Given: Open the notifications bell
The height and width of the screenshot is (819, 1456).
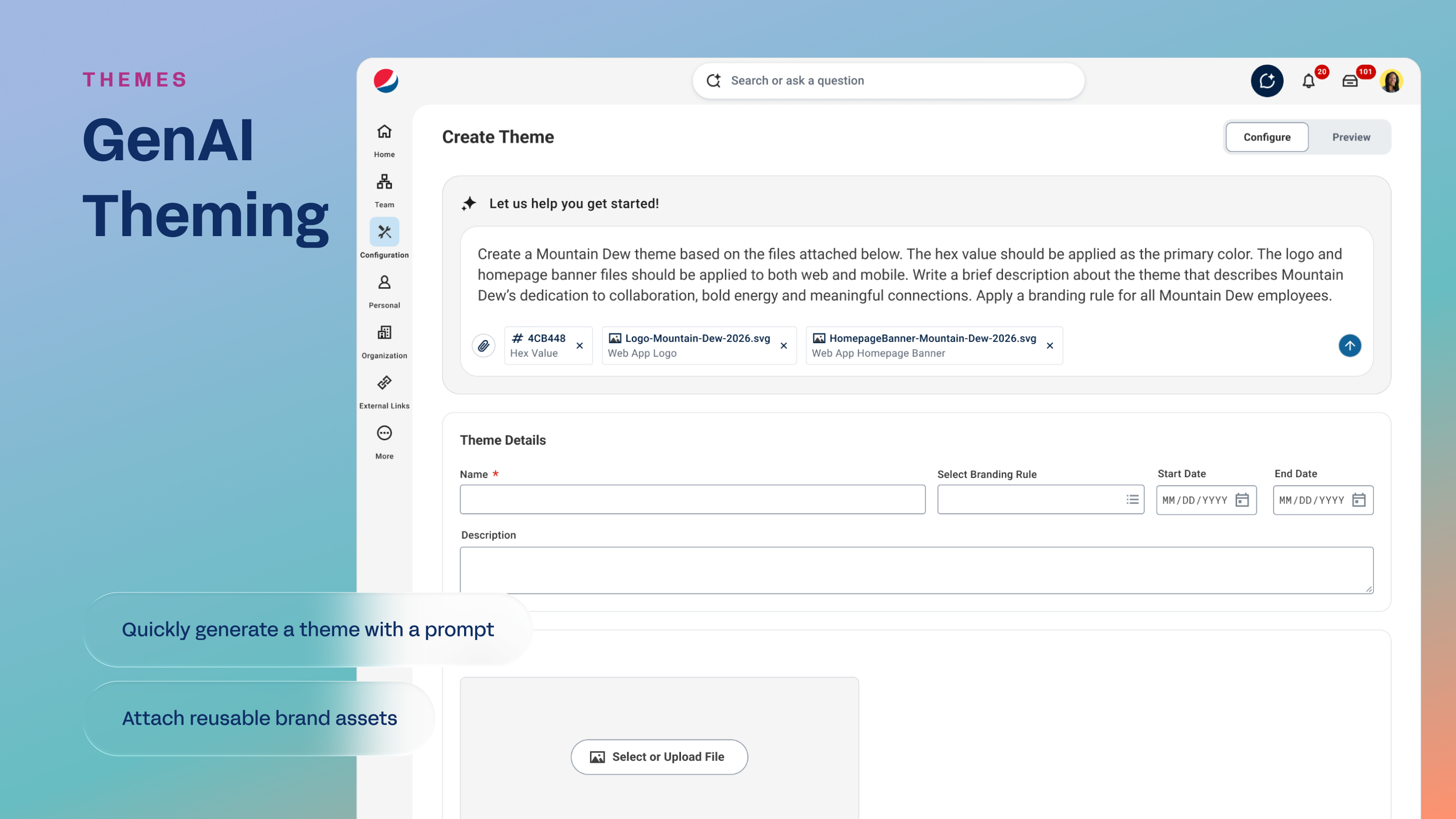Looking at the screenshot, I should [1308, 81].
